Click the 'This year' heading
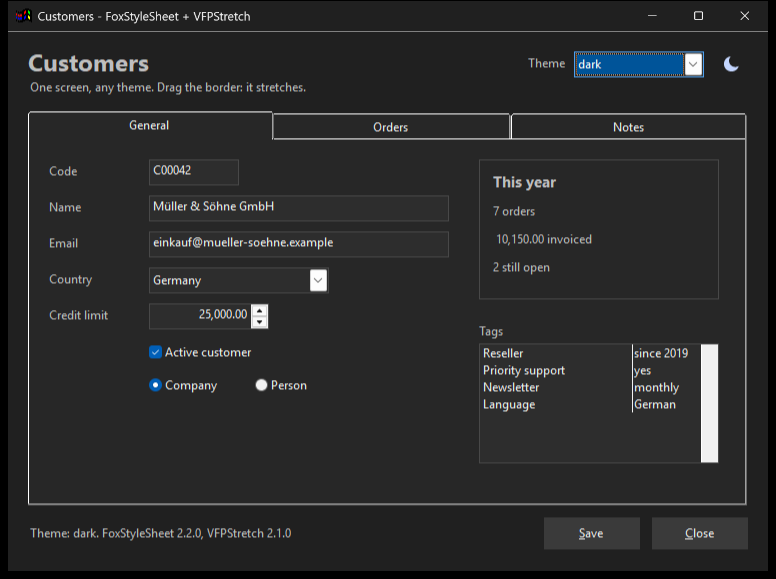The image size is (776, 579). click(x=525, y=182)
